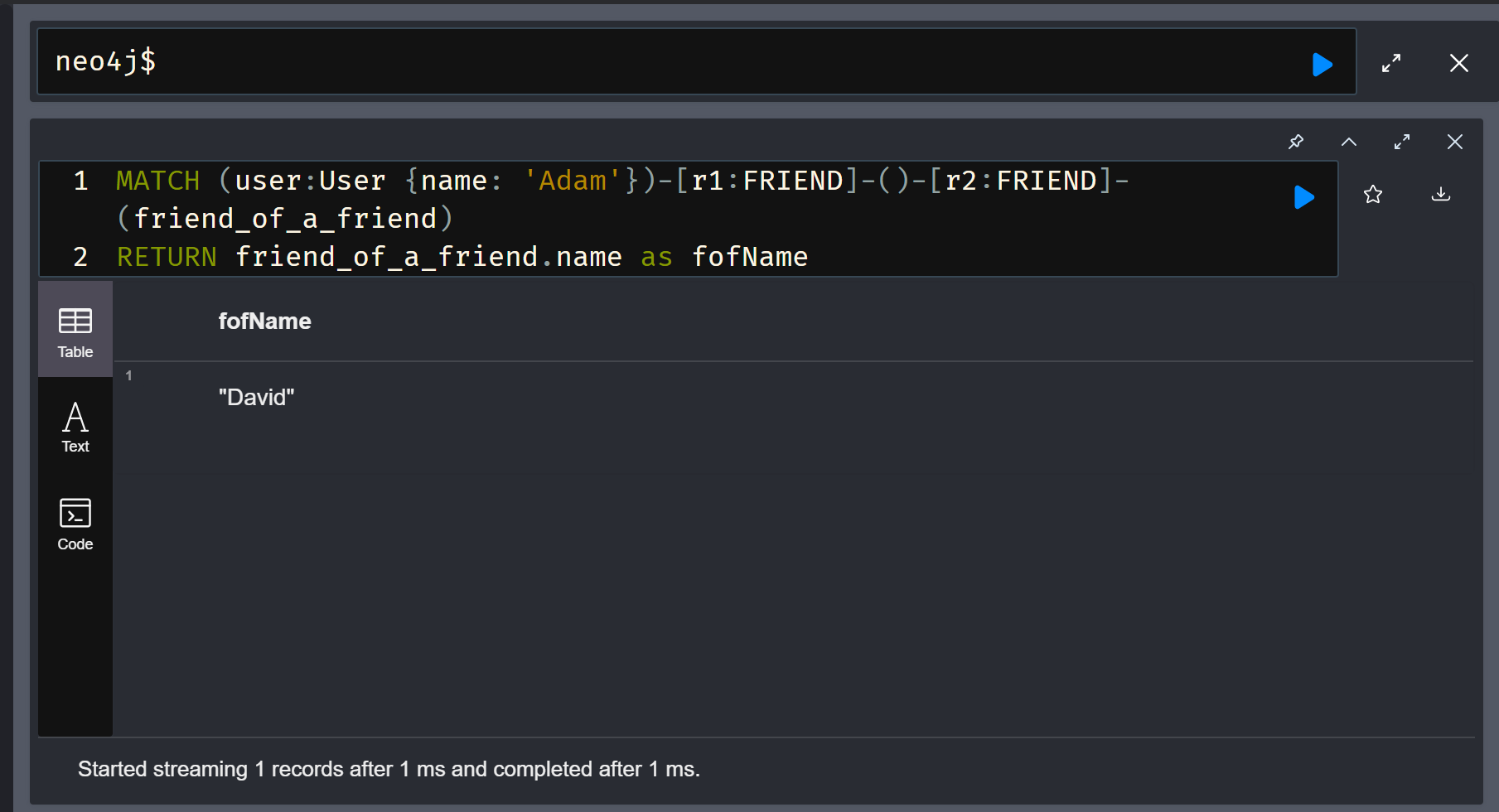Image resolution: width=1499 pixels, height=812 pixels.
Task: Expand the top editor to fullscreen
Action: (x=1391, y=63)
